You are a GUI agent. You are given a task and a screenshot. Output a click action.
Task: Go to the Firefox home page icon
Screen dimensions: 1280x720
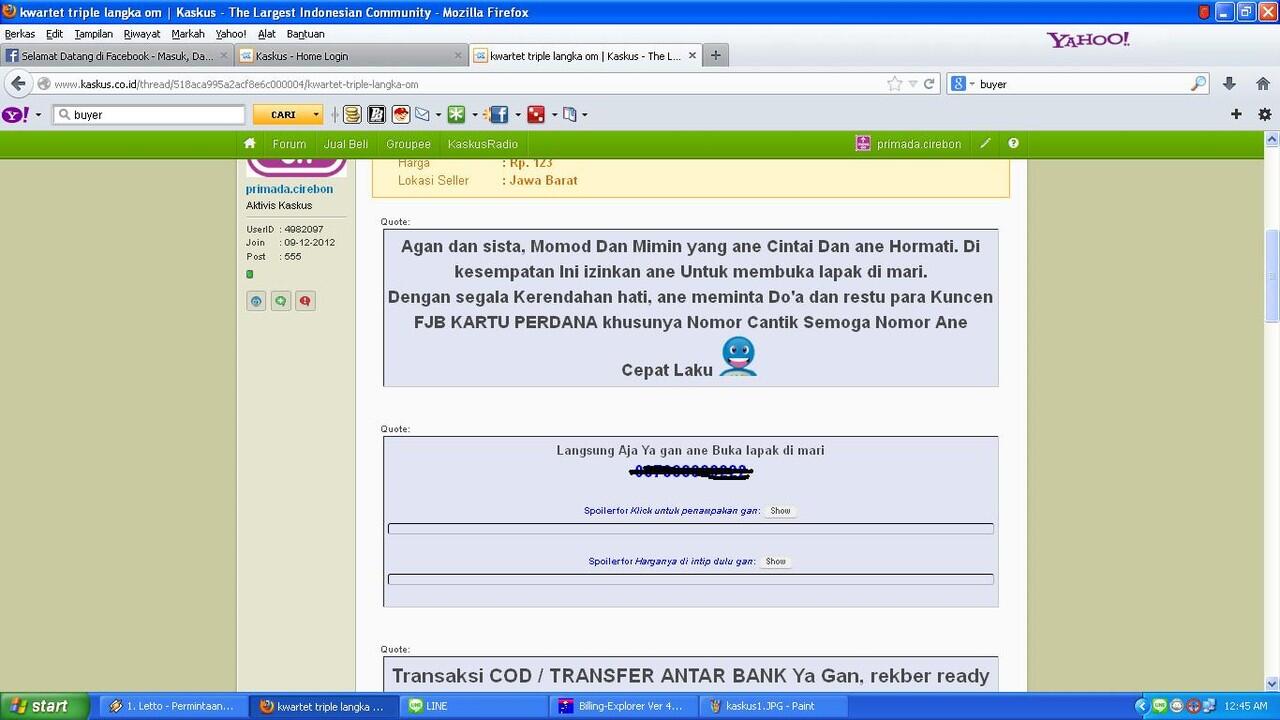1263,84
